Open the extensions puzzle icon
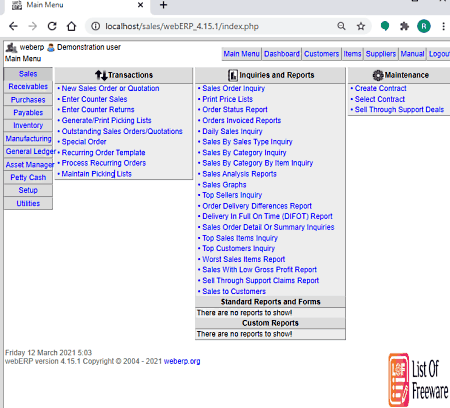 click(x=404, y=26)
